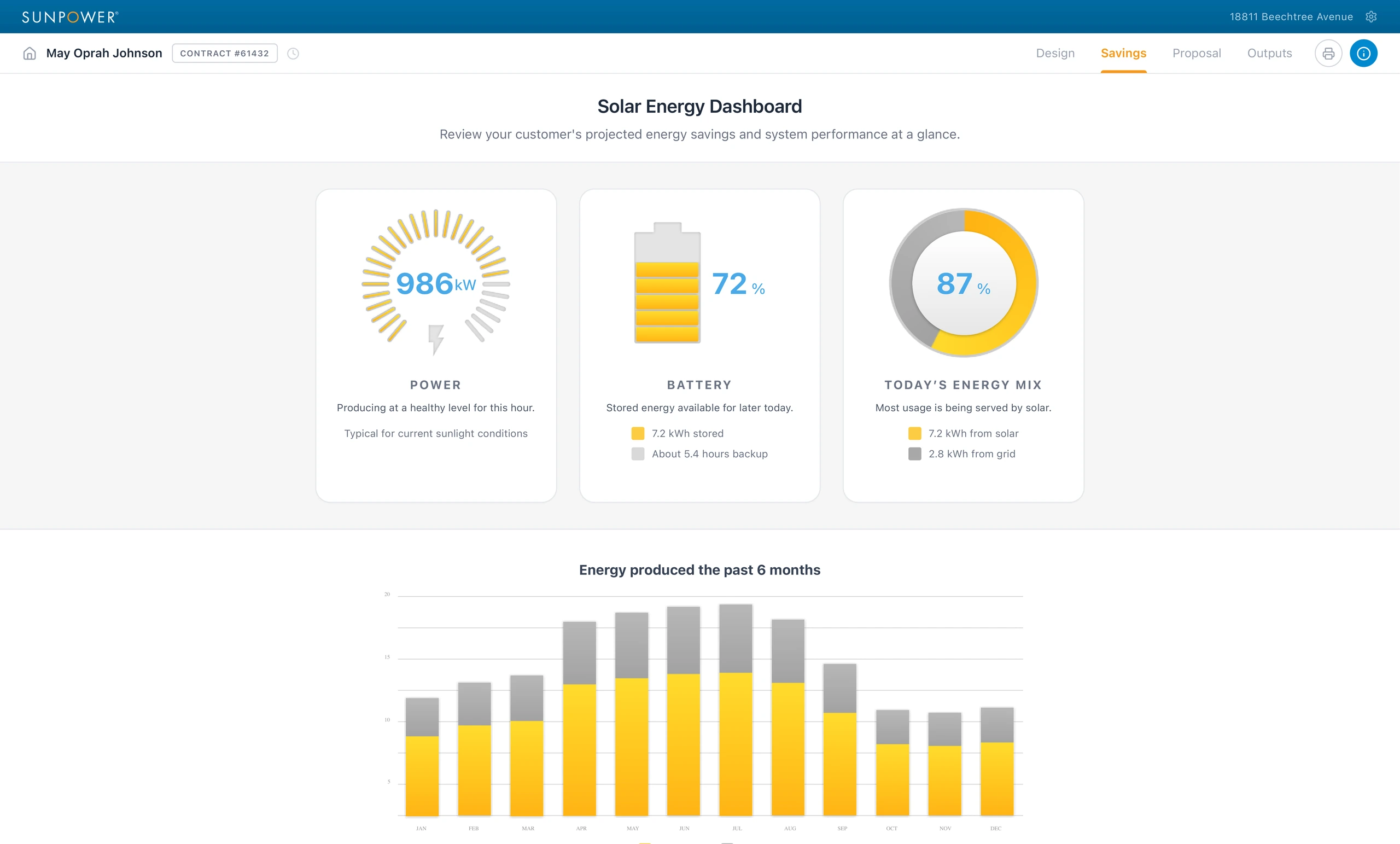Click the CONTRACT #61432 badge

(224, 54)
